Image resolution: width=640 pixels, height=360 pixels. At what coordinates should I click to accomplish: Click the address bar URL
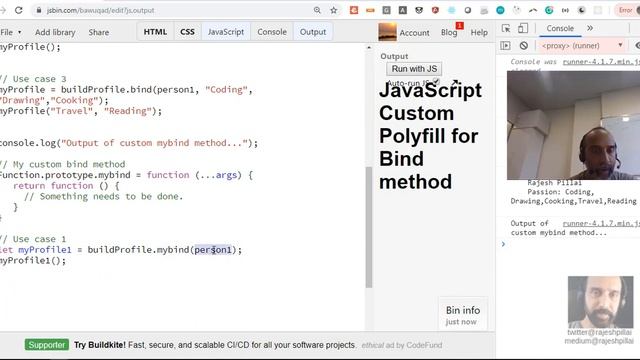point(100,10)
